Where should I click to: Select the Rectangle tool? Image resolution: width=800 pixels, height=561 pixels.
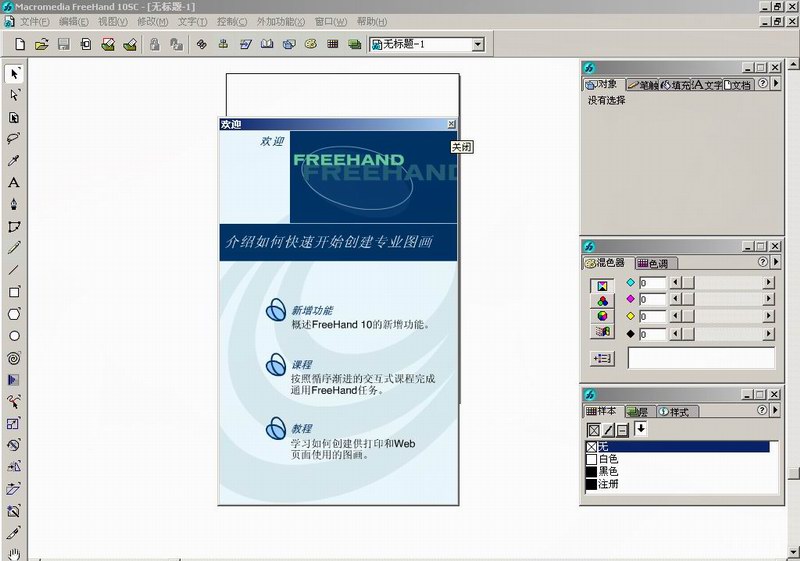pyautogui.click(x=14, y=292)
